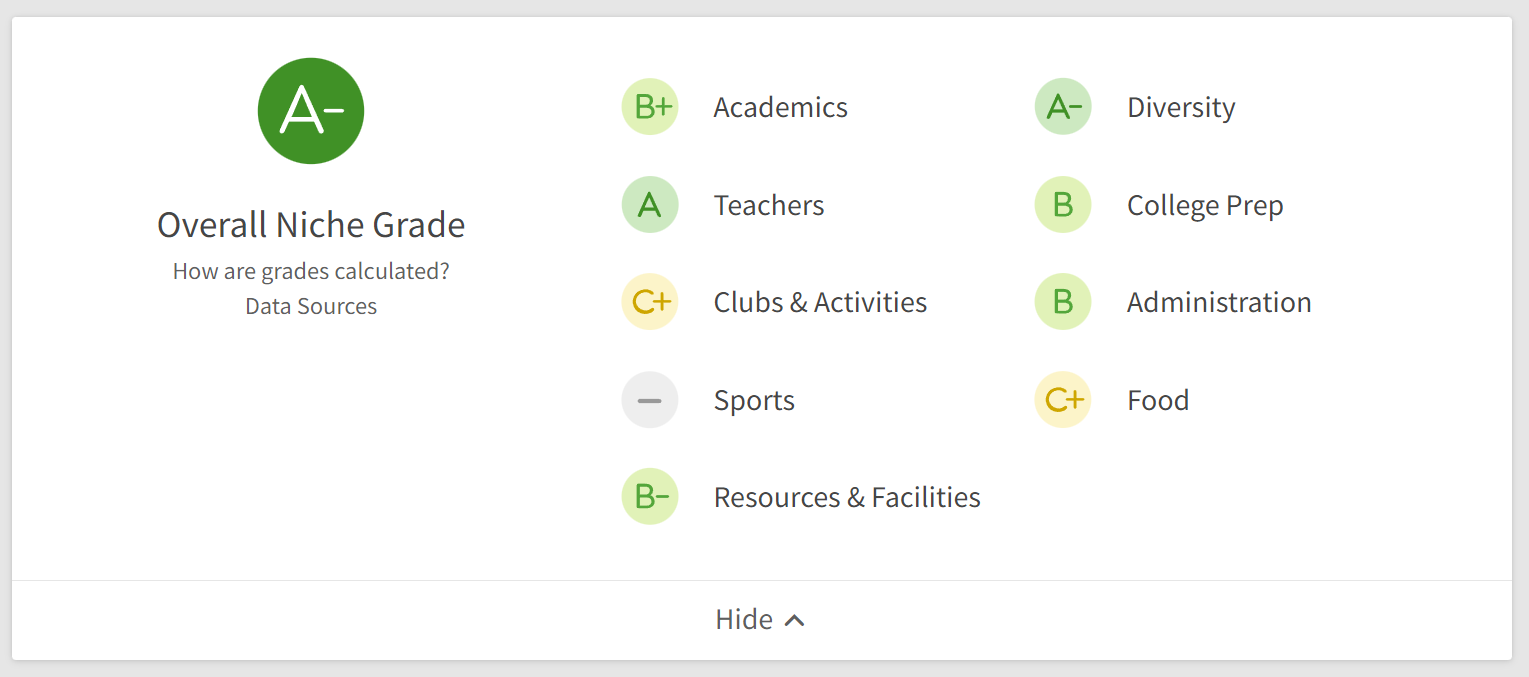
Task: Click the B+ Academics grade badge
Action: point(650,107)
